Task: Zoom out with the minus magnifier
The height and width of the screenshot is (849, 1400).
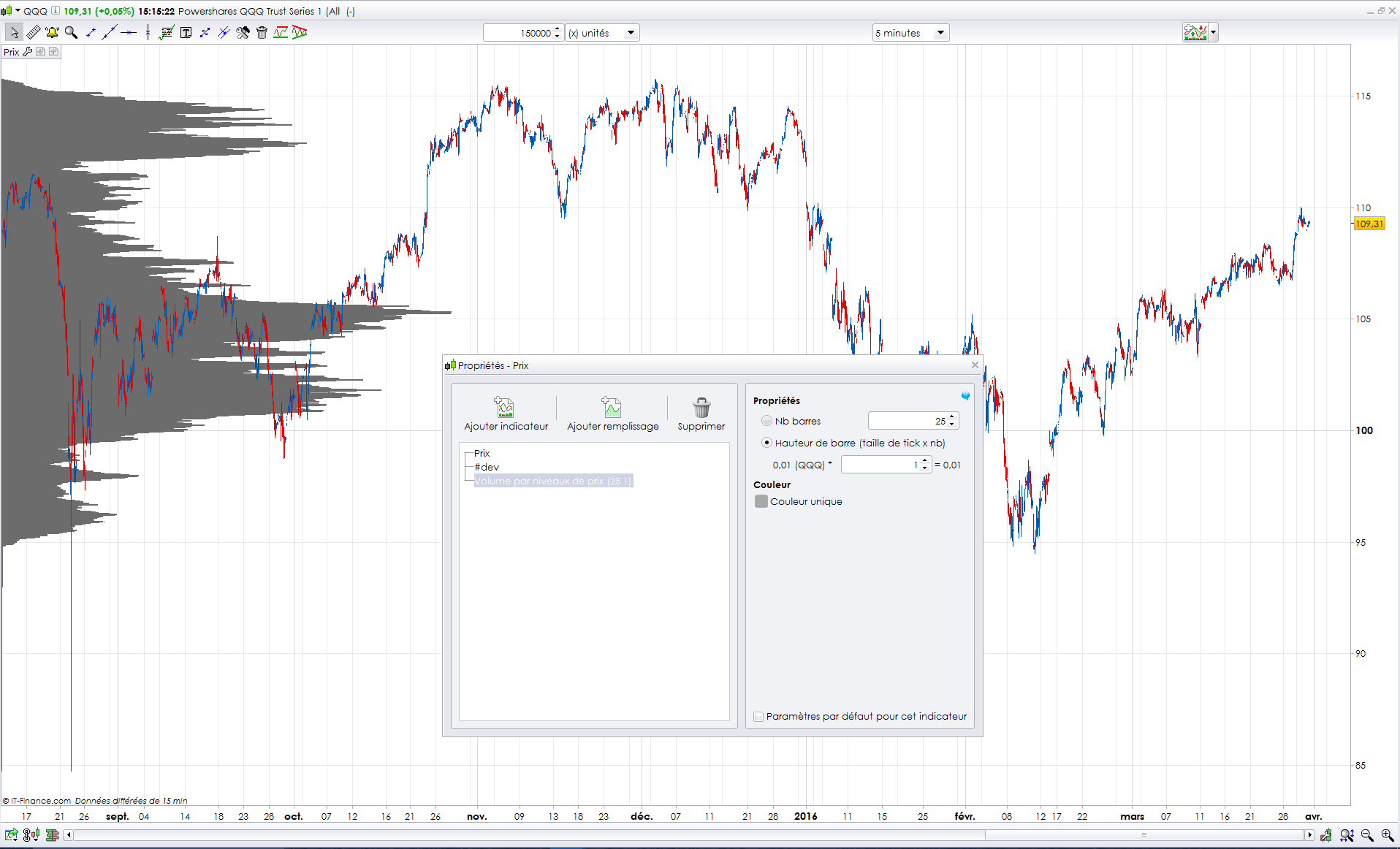Action: [x=1367, y=834]
